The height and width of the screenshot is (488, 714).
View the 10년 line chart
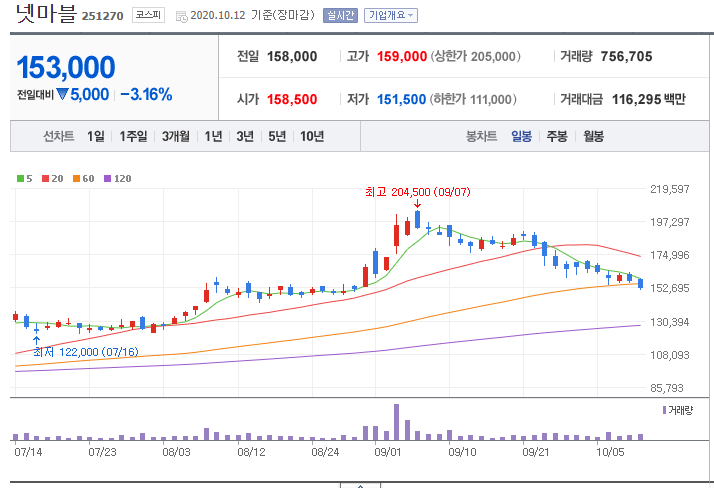[x=311, y=136]
